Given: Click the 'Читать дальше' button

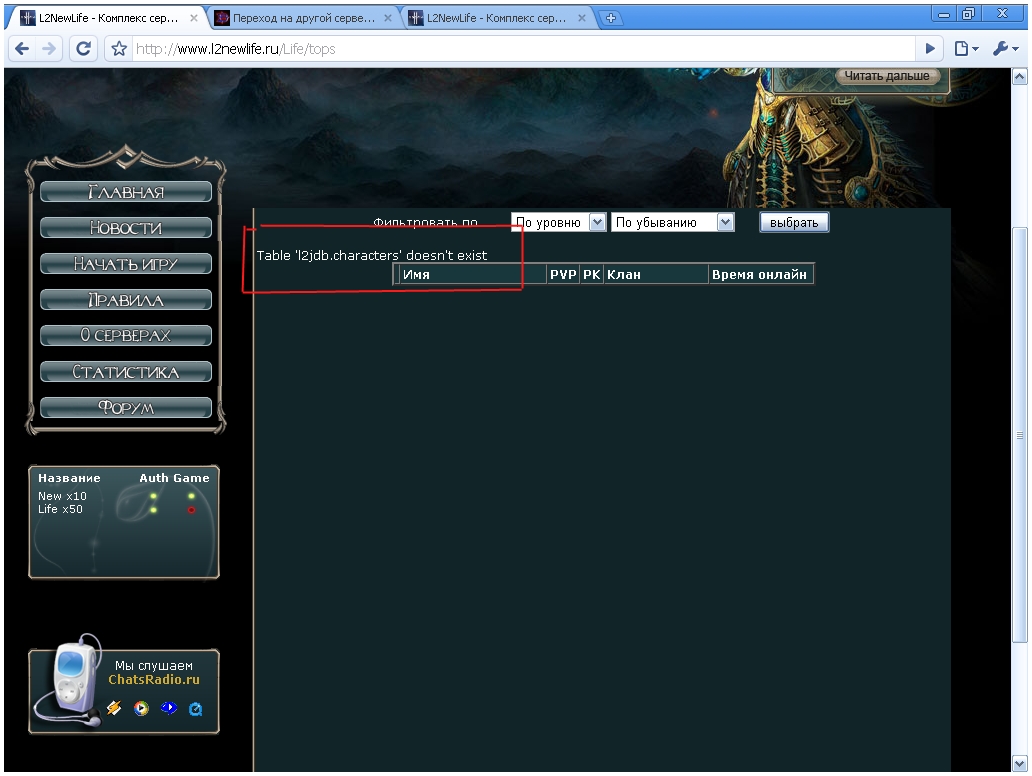Looking at the screenshot, I should (887, 76).
